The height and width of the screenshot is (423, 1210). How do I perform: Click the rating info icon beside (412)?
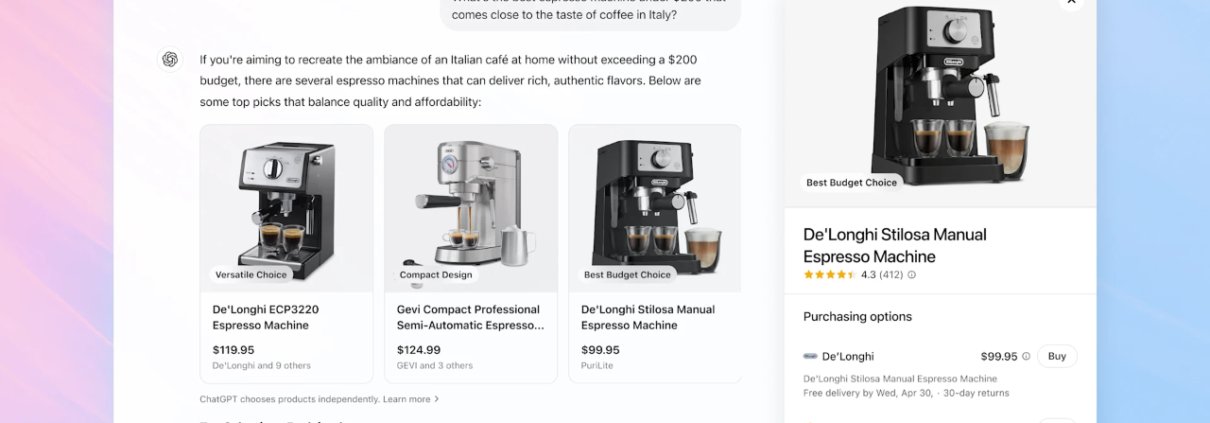coord(911,275)
